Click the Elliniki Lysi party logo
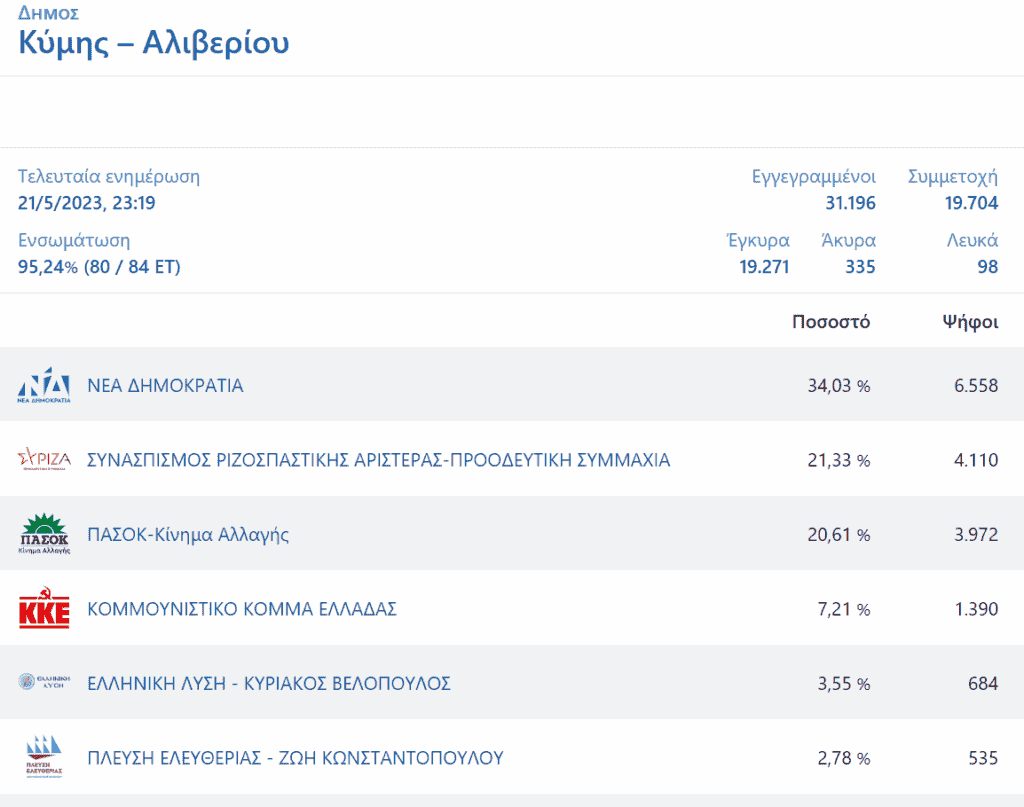This screenshot has height=807, width=1024. click(x=44, y=683)
